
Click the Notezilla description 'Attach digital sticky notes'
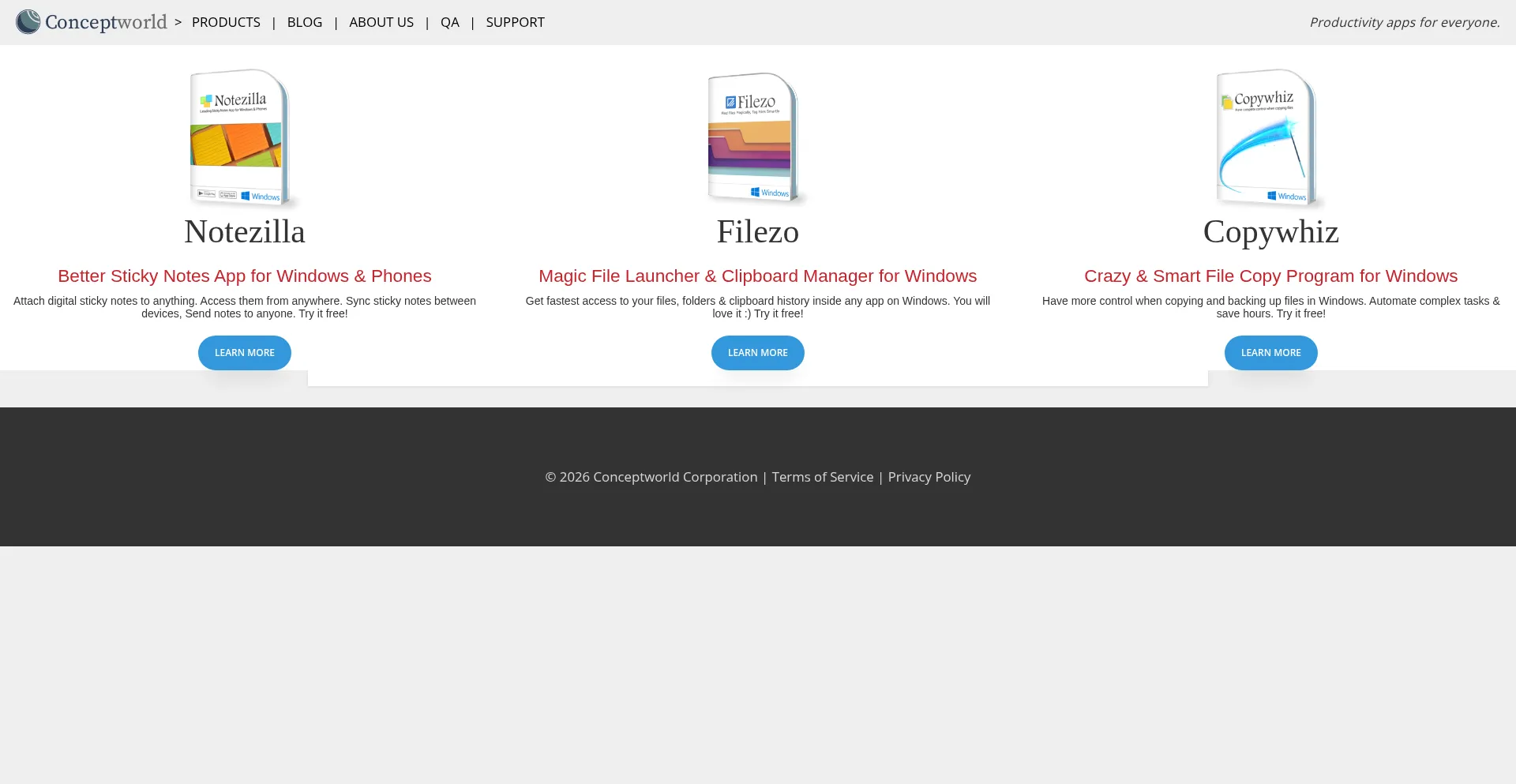point(245,307)
